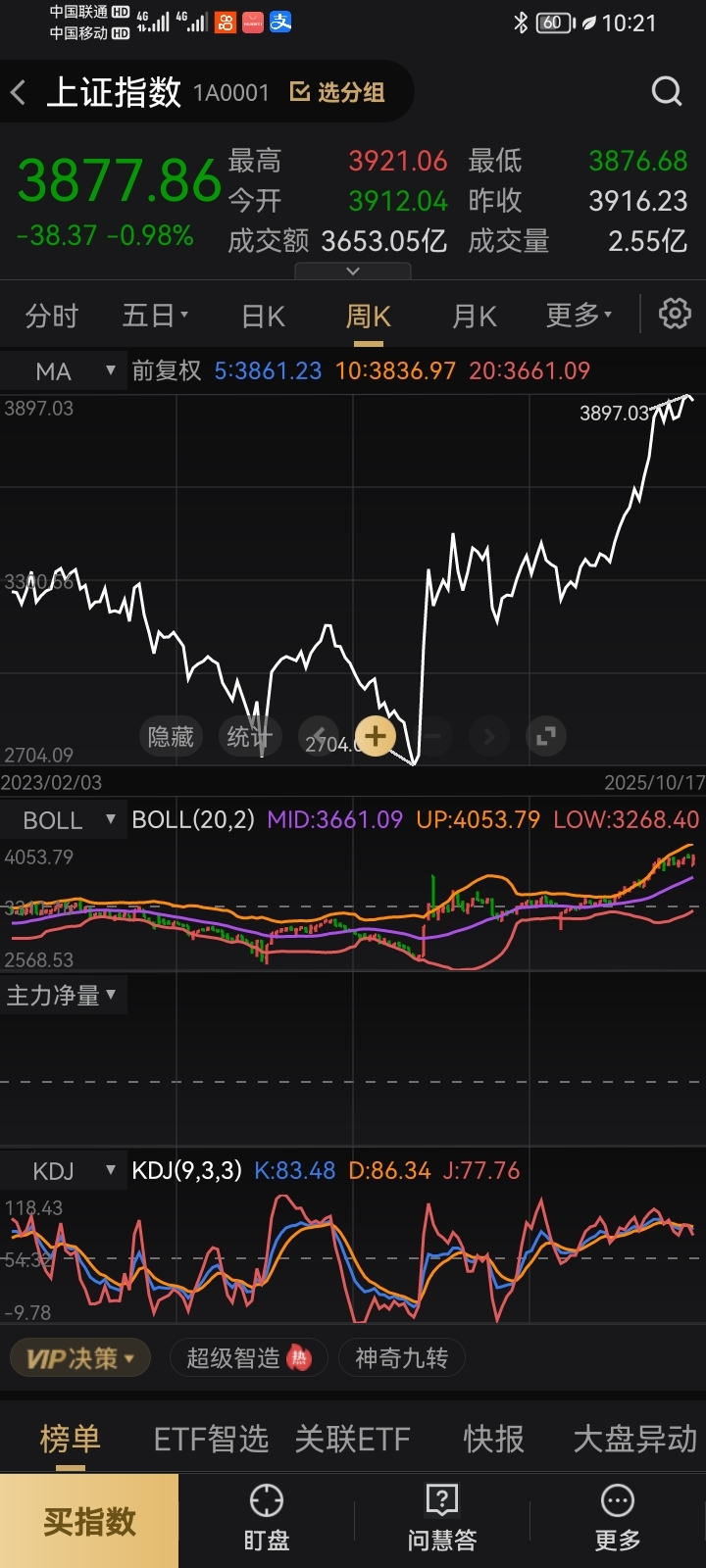Switch to 日K chart tab
Screen dimensions: 706x1568
(x=263, y=316)
